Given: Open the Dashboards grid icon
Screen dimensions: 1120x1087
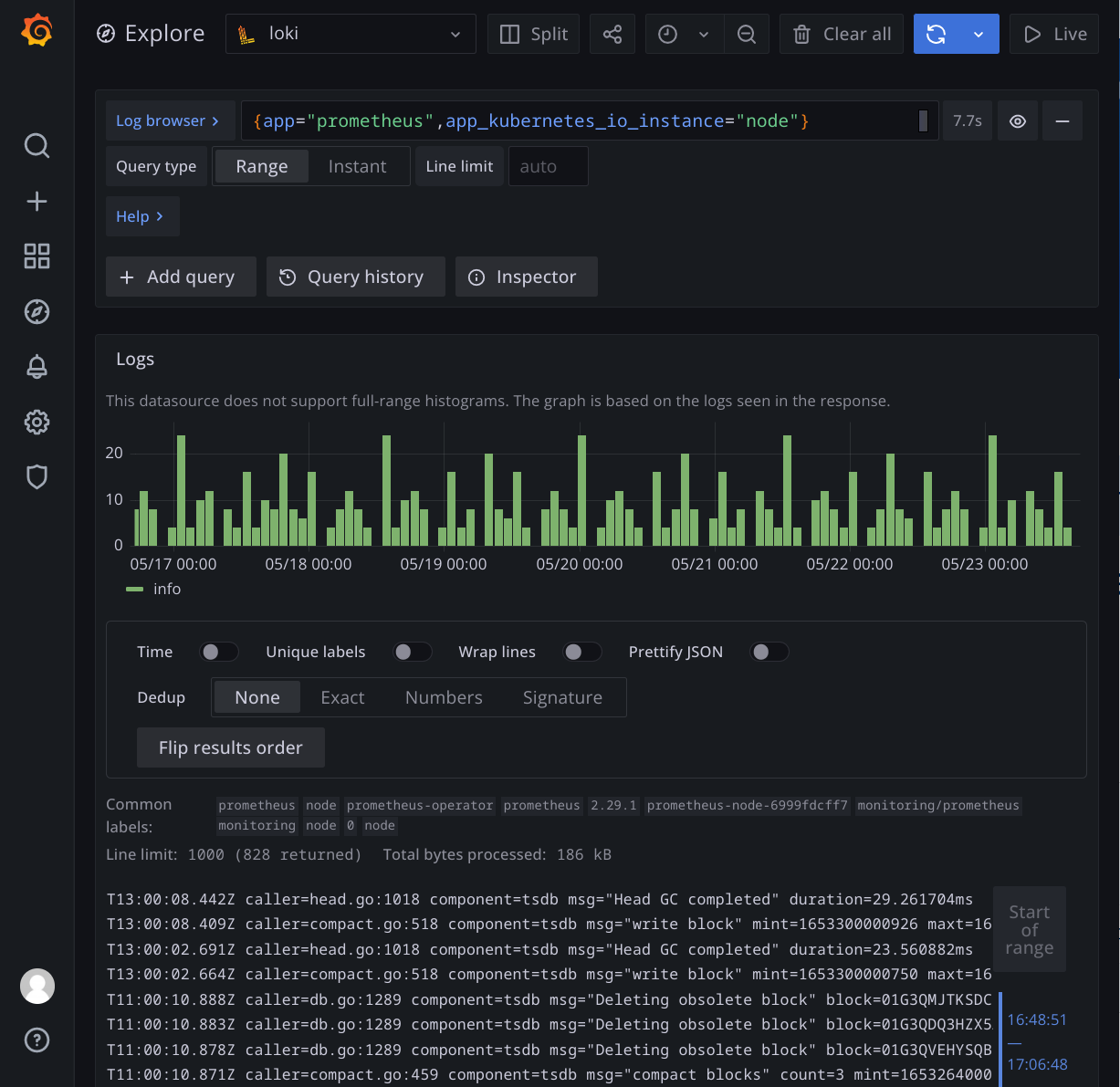Looking at the screenshot, I should [37, 256].
